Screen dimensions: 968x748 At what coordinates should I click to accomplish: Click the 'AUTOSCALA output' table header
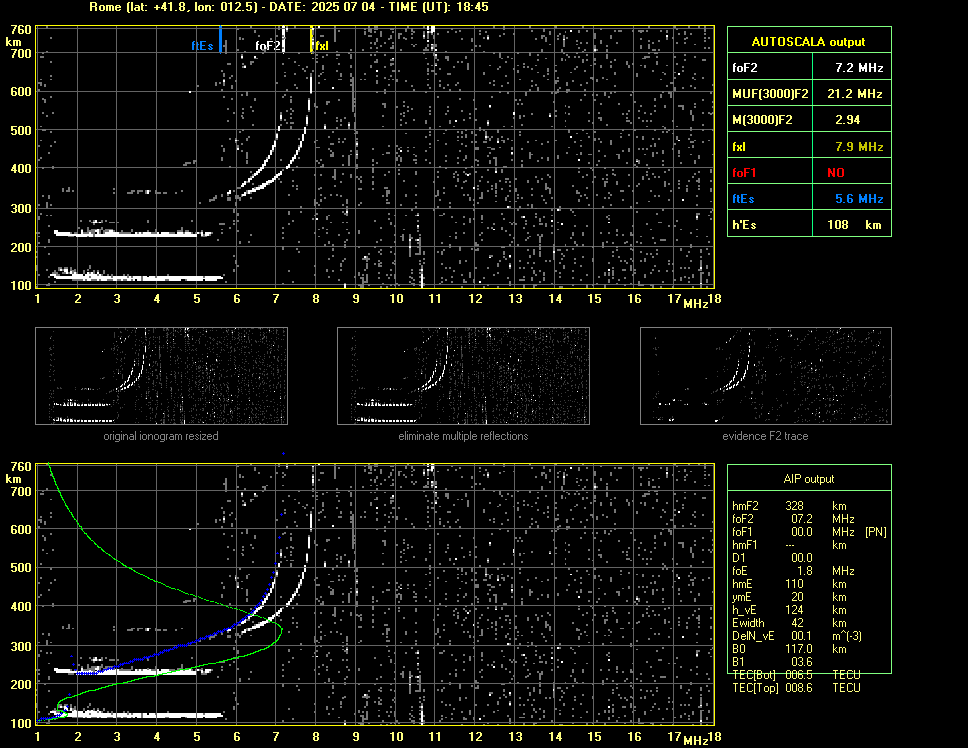pos(809,42)
